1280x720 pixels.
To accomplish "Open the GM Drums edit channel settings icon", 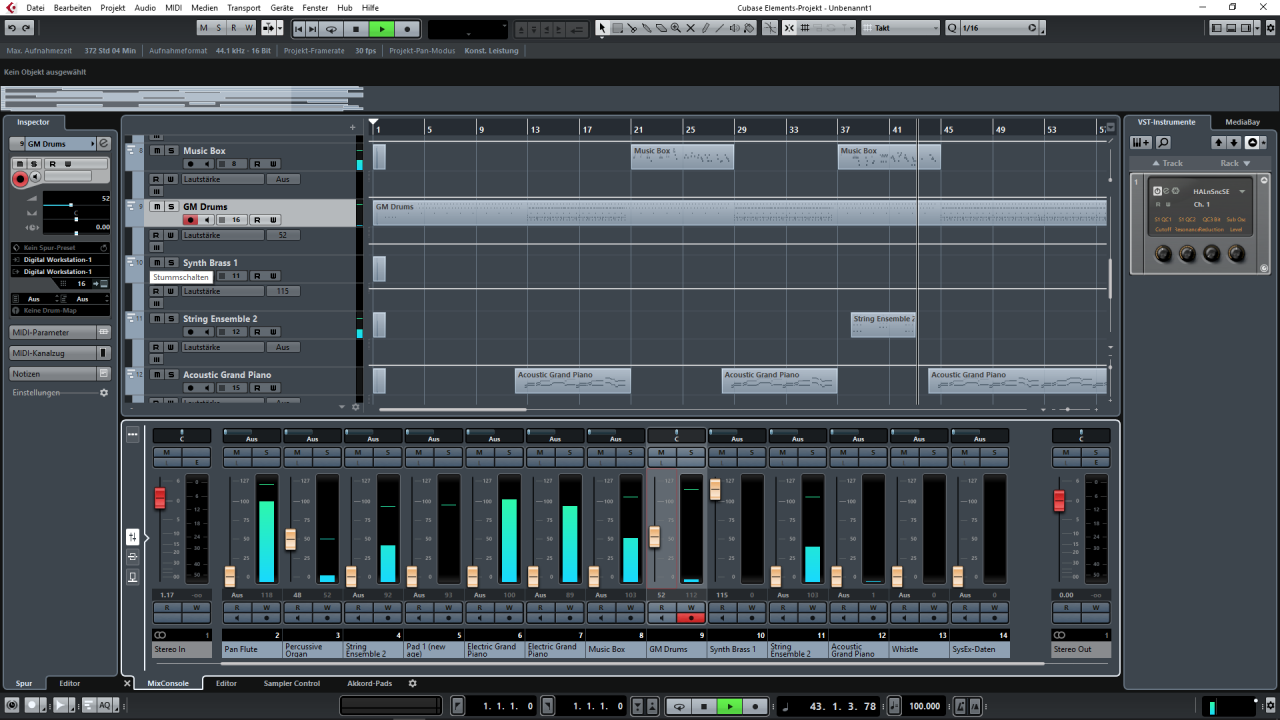I will (x=104, y=144).
